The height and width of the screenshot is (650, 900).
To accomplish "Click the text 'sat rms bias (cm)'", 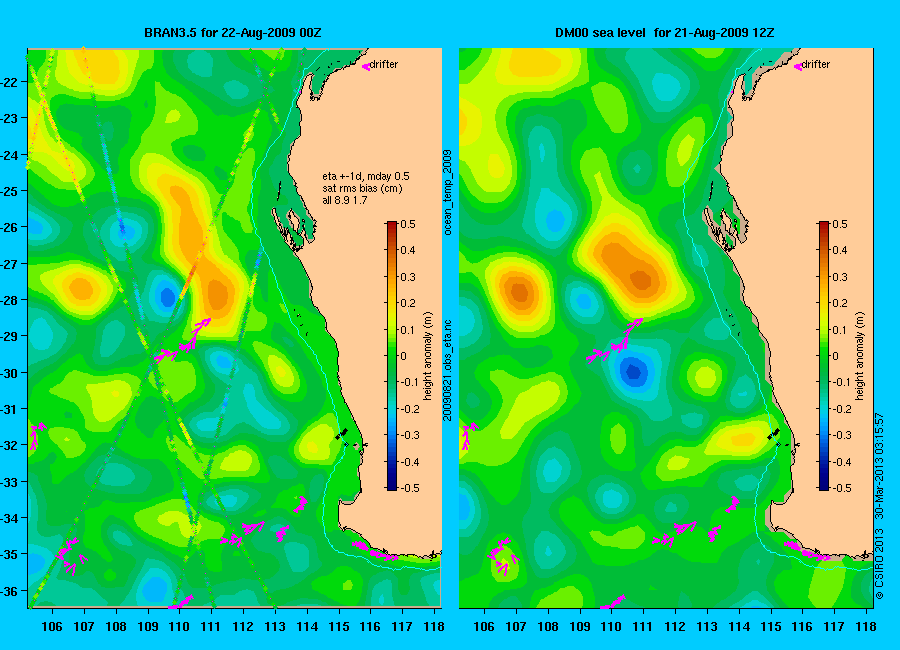I will pyautogui.click(x=362, y=188).
